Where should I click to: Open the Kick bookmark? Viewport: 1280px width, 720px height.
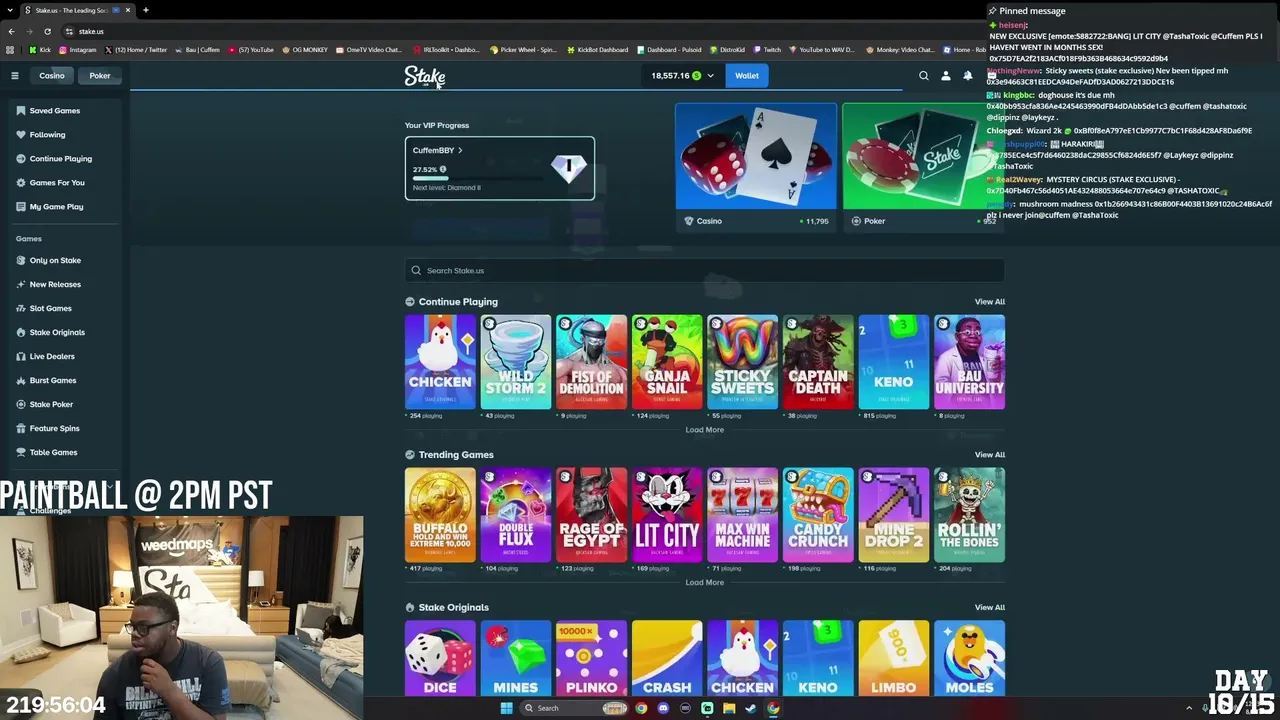[x=40, y=50]
